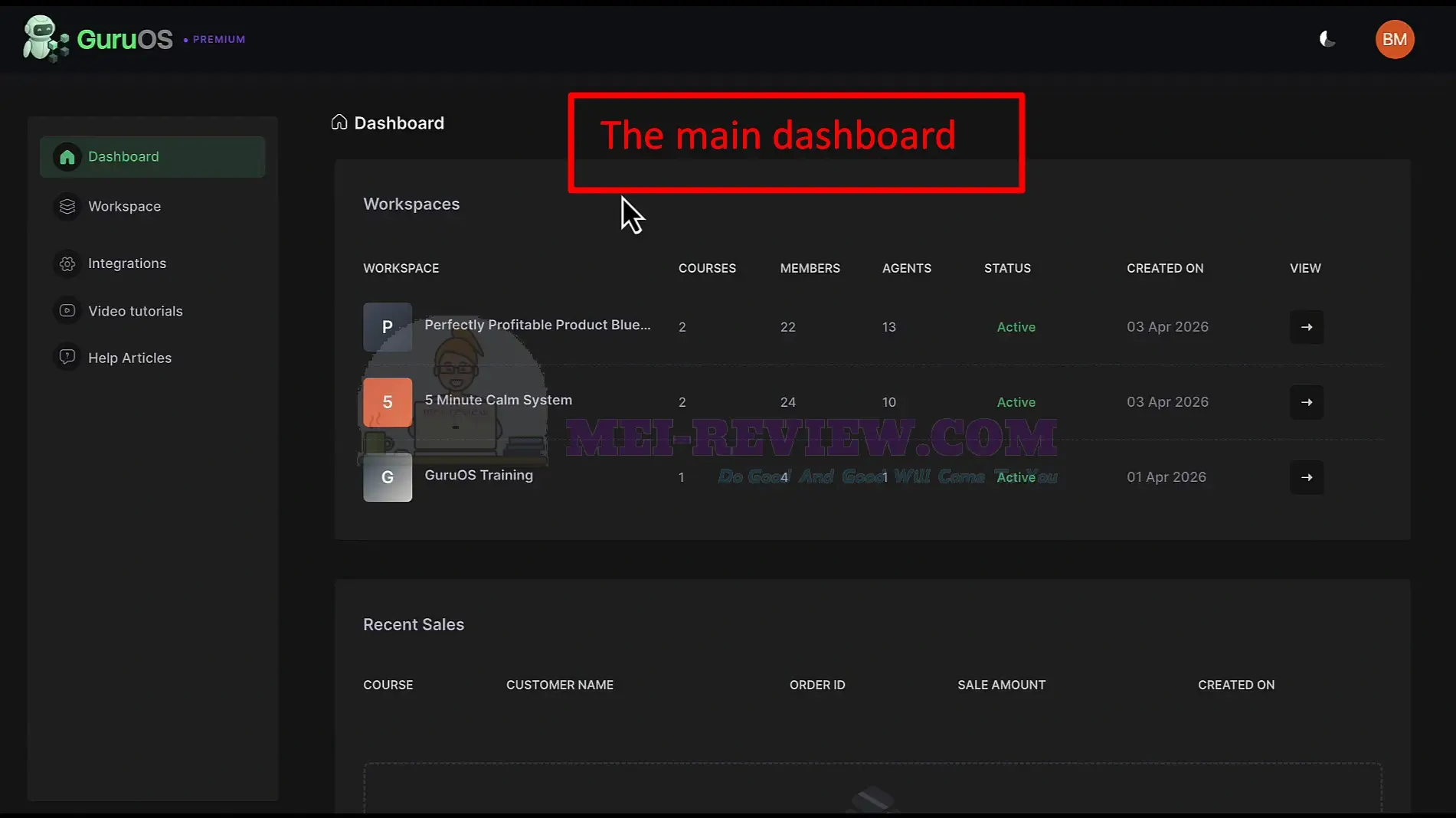Click the SALE AMOUNT column header
The image size is (1456, 818).
(1002, 685)
